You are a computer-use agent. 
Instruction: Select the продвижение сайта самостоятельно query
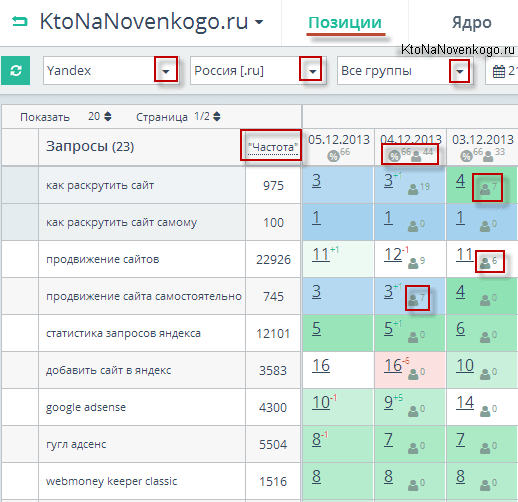[144, 296]
